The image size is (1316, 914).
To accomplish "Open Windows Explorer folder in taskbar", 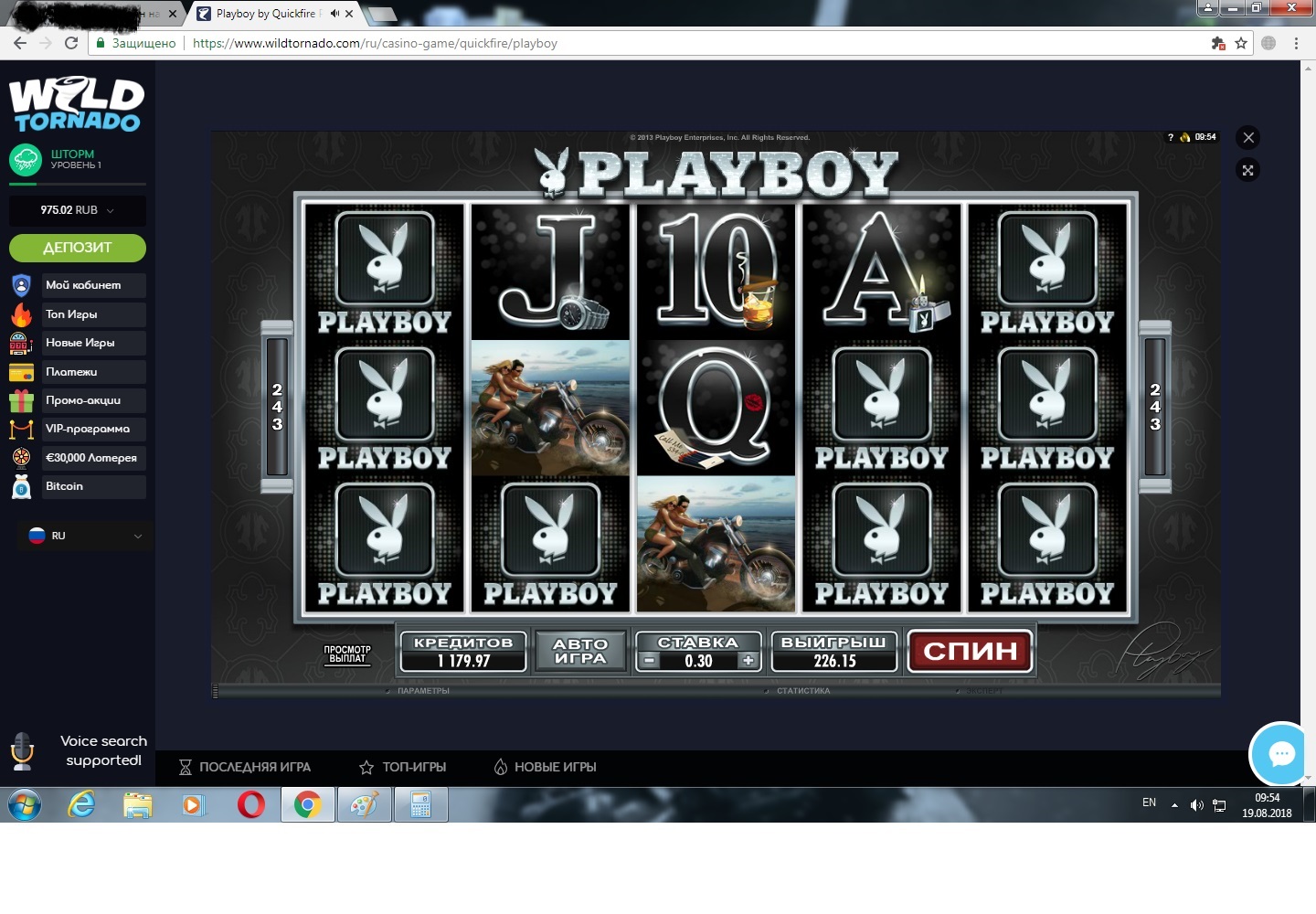I will click(138, 805).
